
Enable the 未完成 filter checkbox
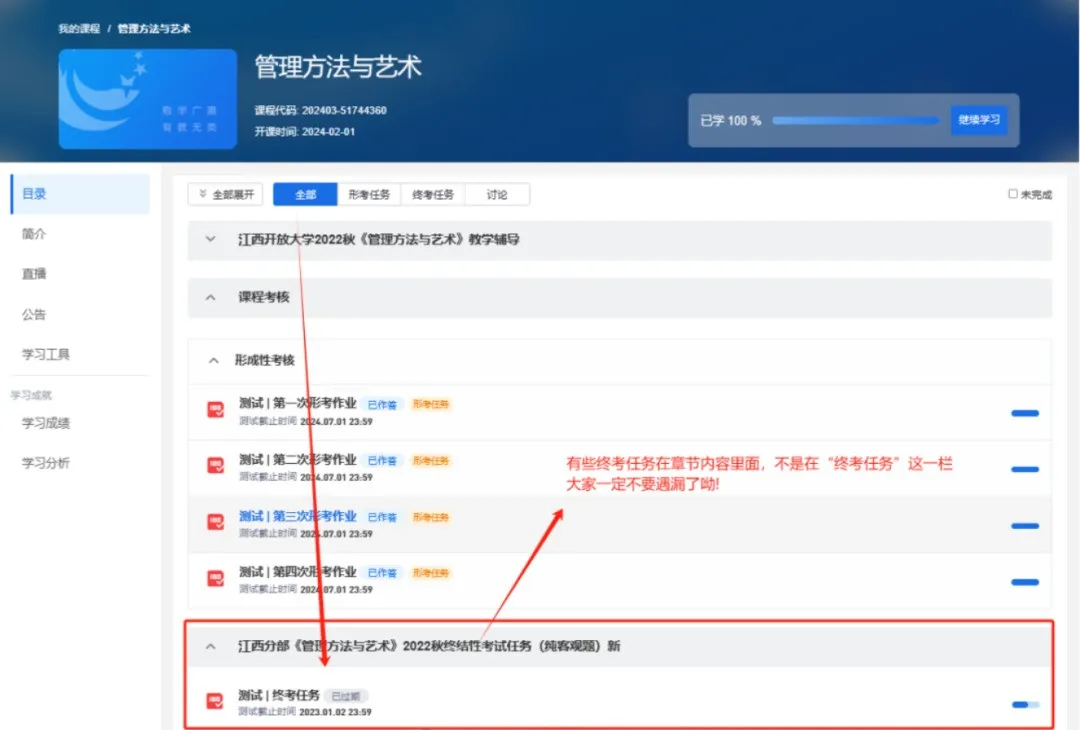(1014, 194)
